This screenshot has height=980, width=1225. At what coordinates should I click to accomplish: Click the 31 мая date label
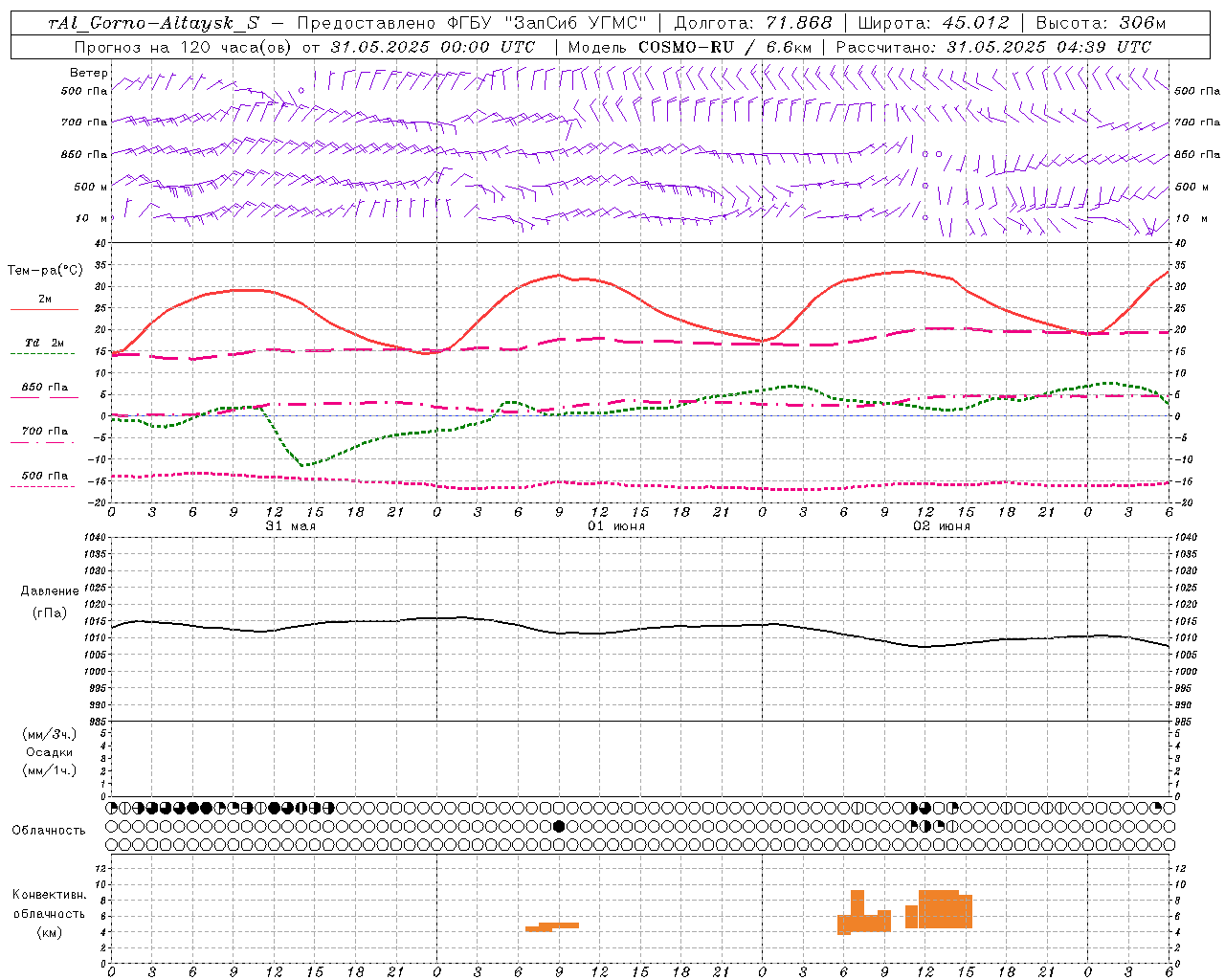coord(290,526)
